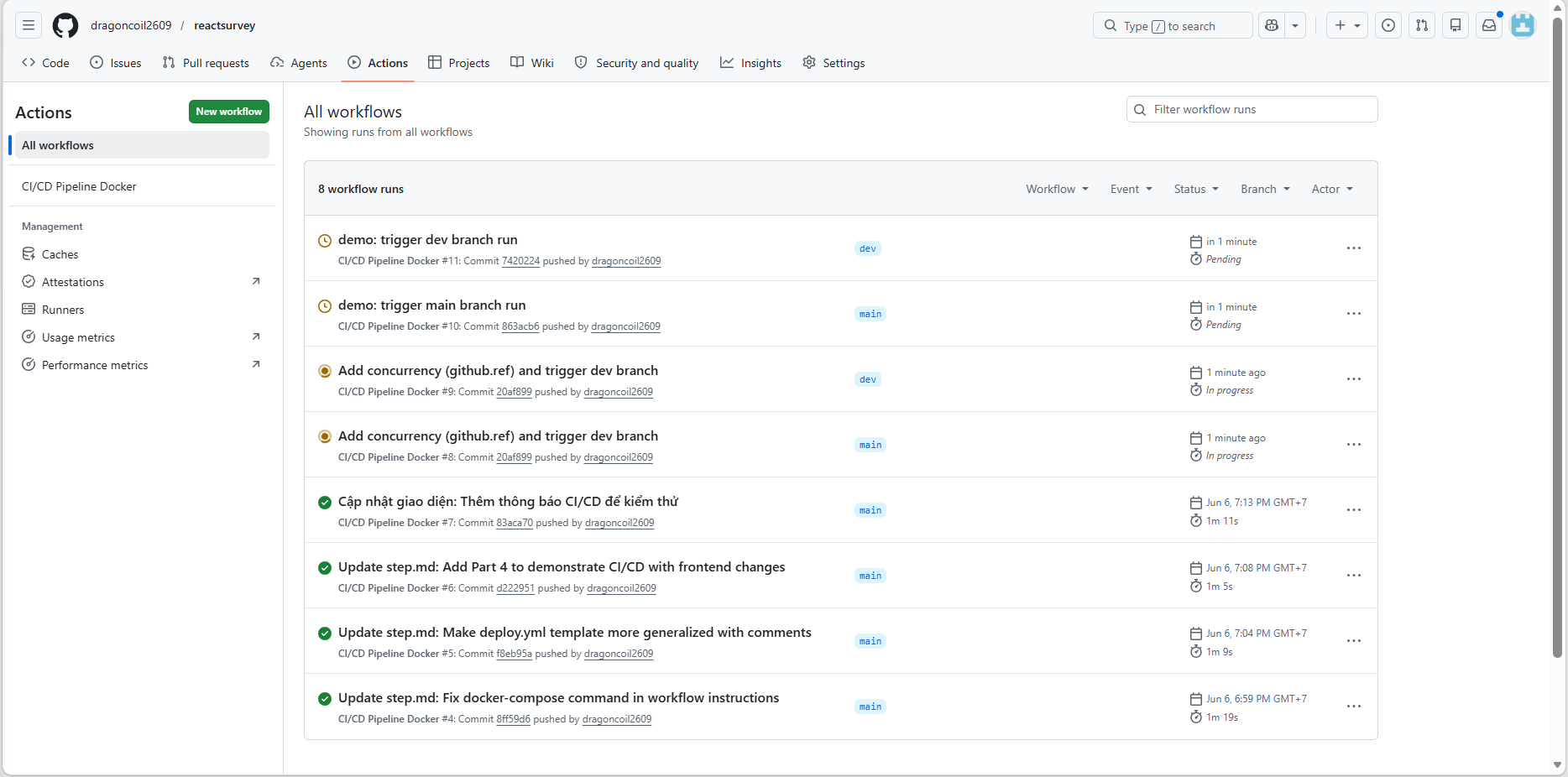1568x777 pixels.
Task: Switch to the Projects tab
Action: 459,63
